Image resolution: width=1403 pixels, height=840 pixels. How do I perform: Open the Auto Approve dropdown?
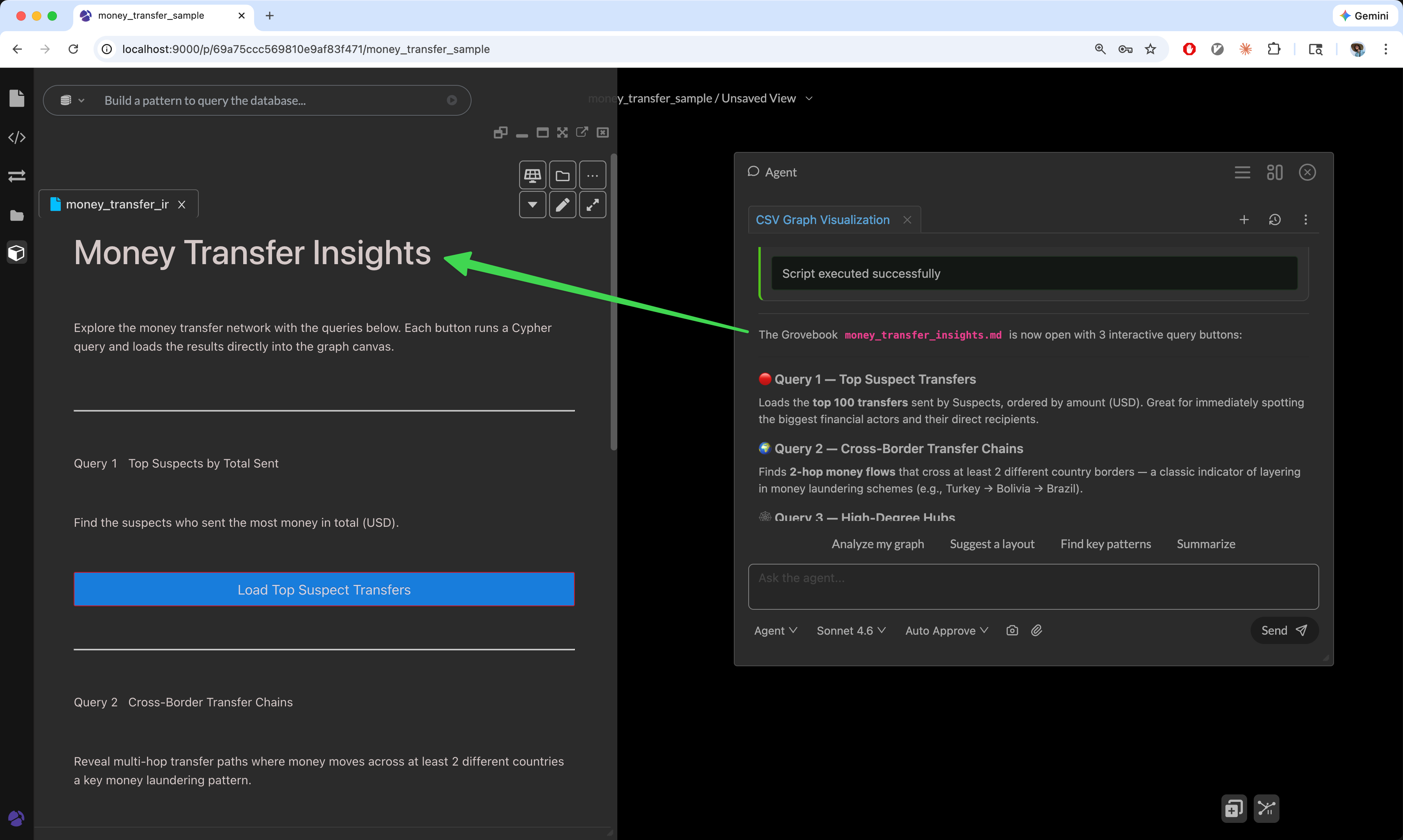point(947,630)
